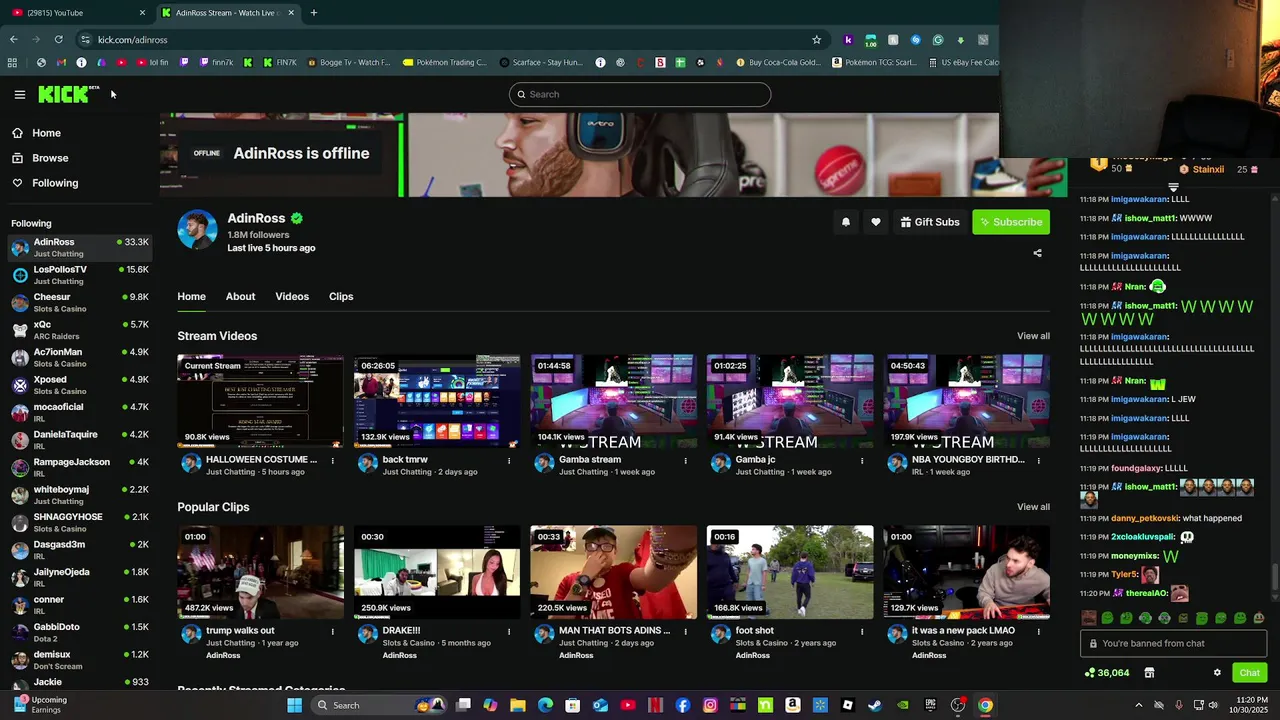Open options menu for back tmrw video
Image resolution: width=1280 pixels, height=720 pixels.
pyautogui.click(x=509, y=461)
